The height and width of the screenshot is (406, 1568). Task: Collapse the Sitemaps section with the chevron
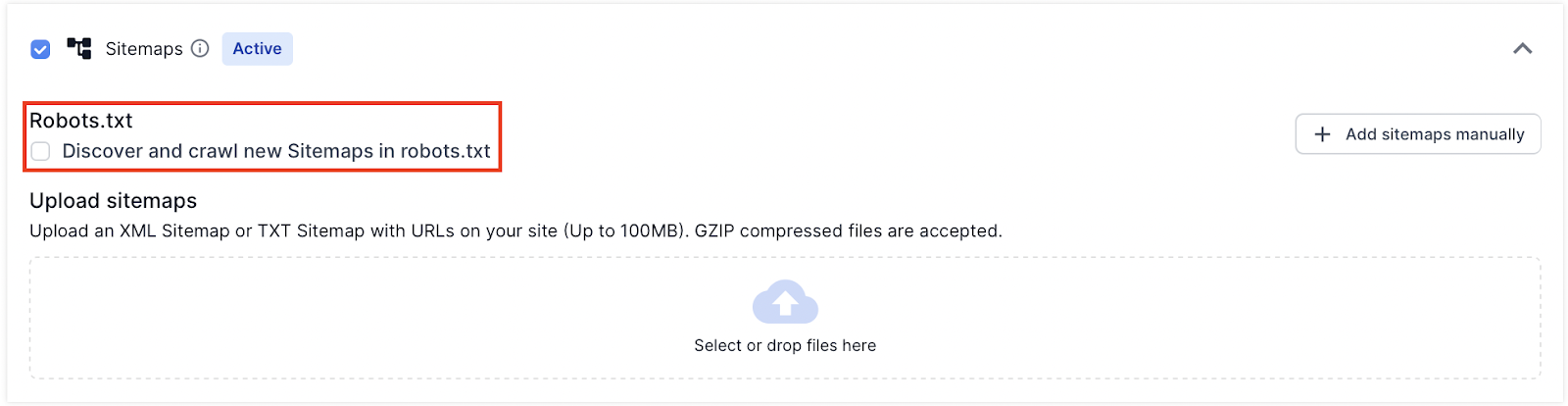(x=1522, y=48)
